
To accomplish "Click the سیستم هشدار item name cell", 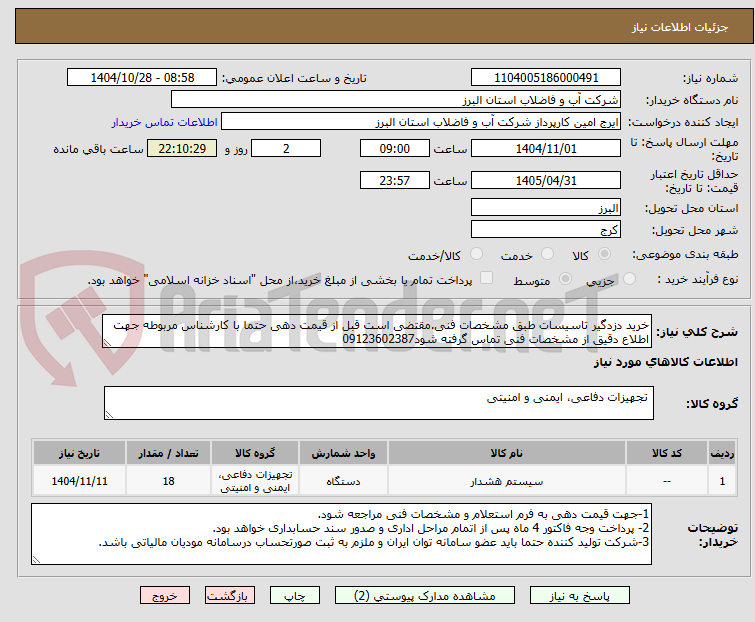I will click(507, 480).
